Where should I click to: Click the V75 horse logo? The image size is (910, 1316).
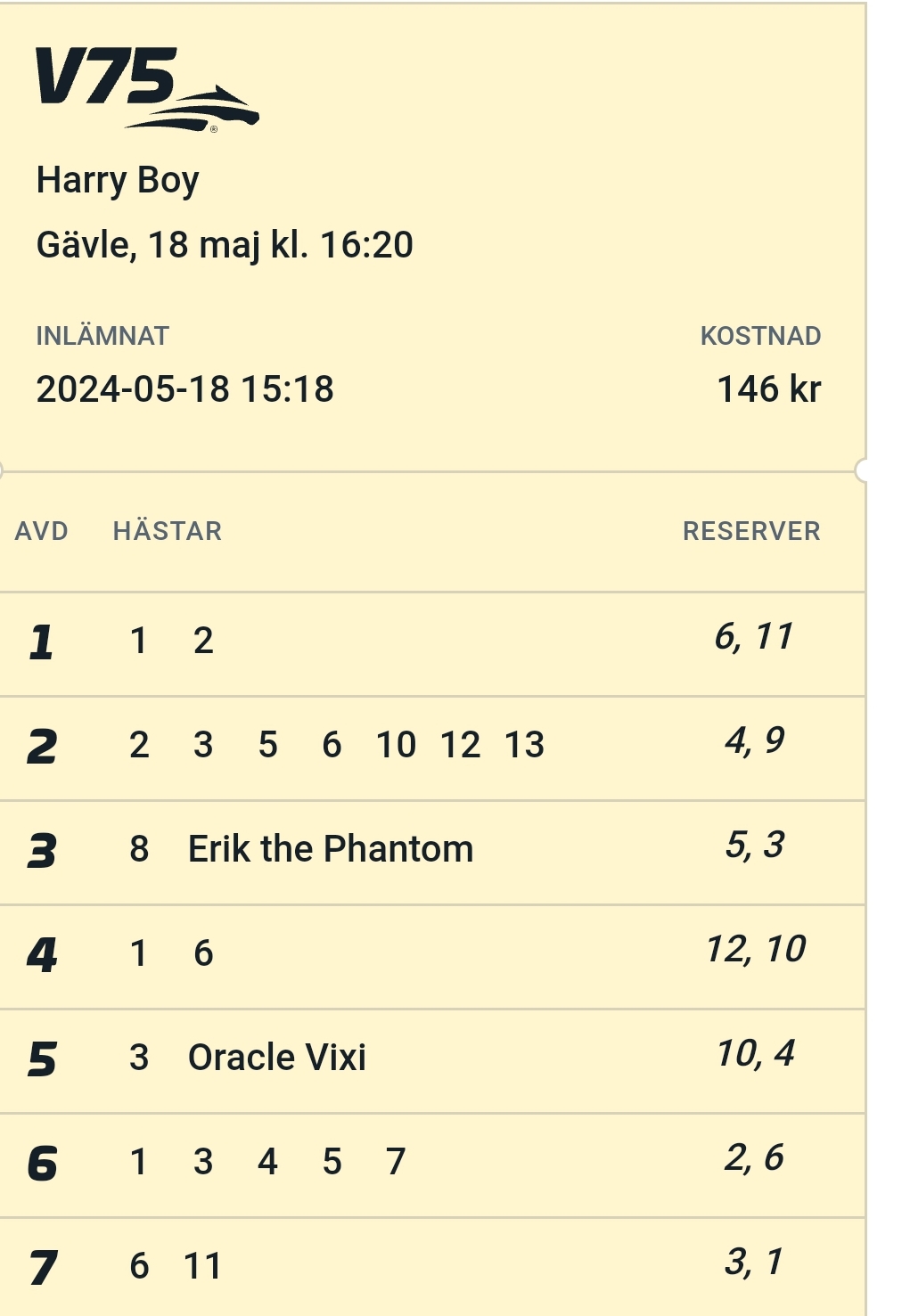(146, 89)
